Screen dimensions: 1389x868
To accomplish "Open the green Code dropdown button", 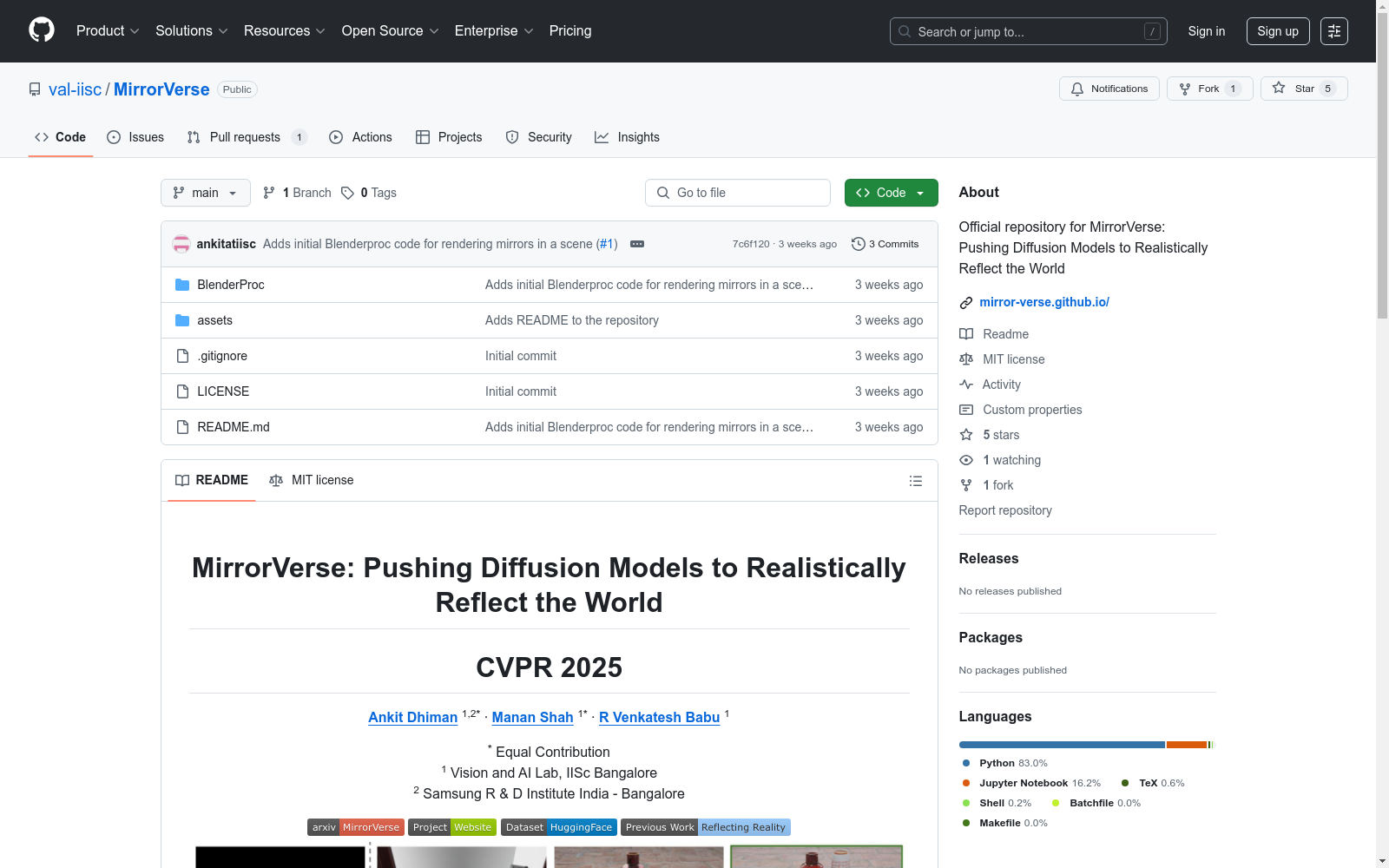I will click(x=891, y=193).
